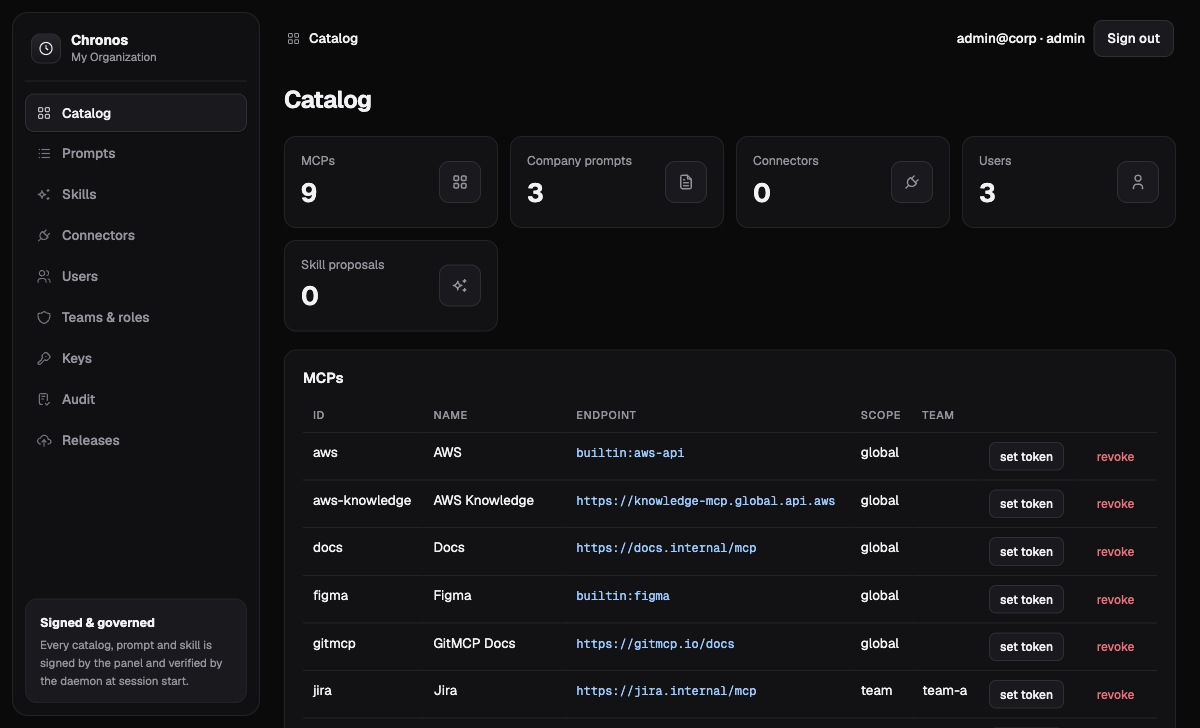
Task: Open Teams & roles in sidebar
Action: [x=136, y=317]
